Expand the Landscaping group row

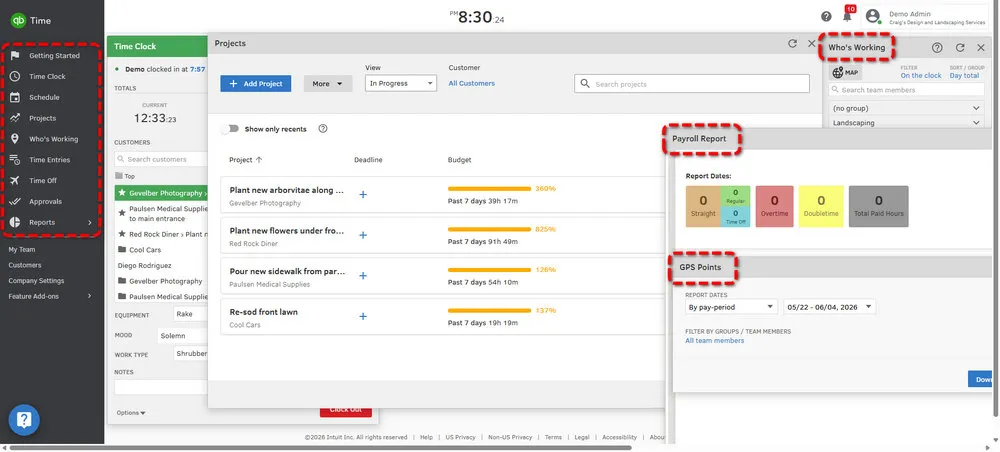pyautogui.click(x=907, y=123)
